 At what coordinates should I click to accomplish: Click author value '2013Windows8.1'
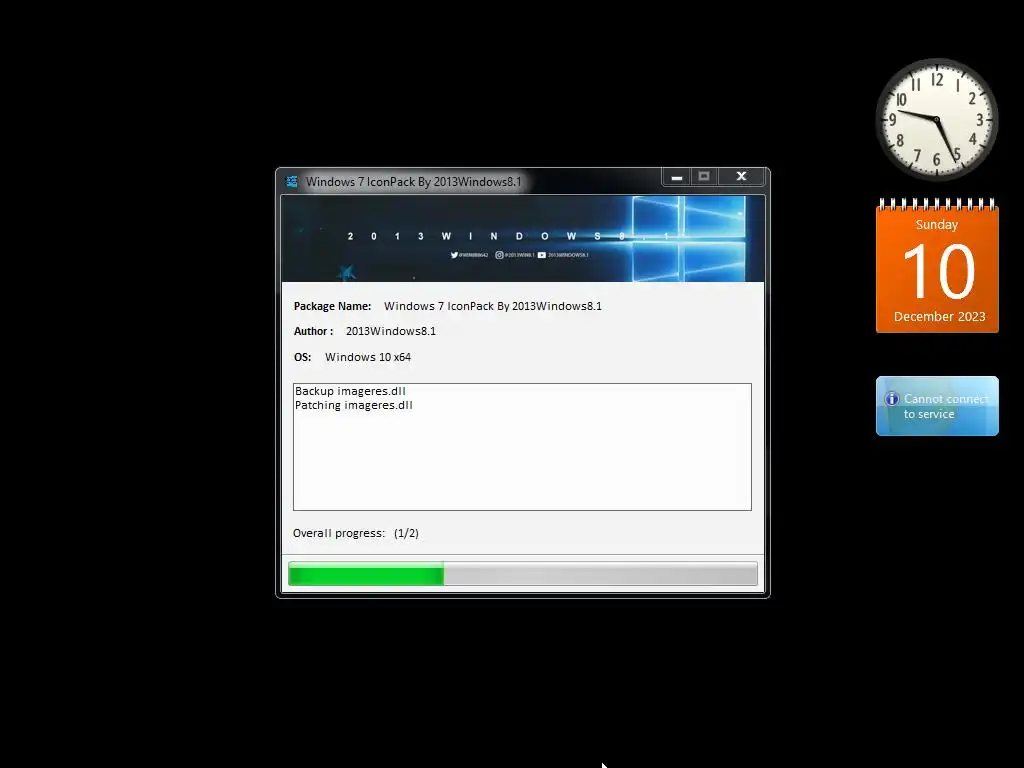391,331
